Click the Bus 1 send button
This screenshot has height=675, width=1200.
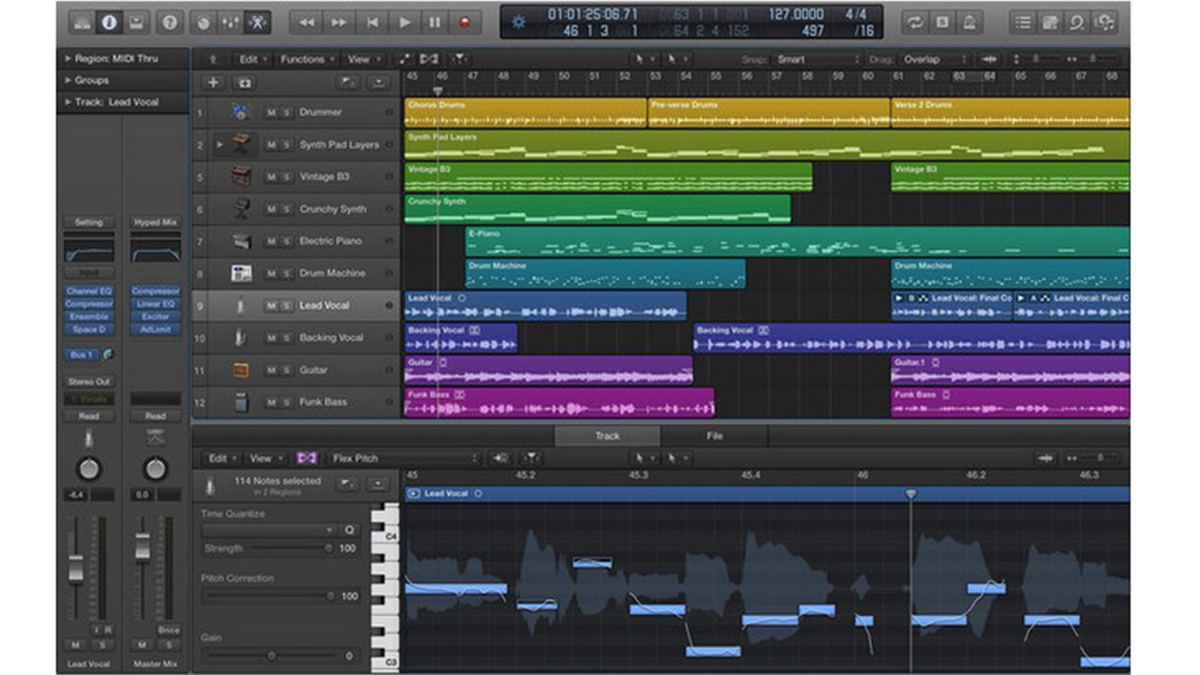(81, 355)
